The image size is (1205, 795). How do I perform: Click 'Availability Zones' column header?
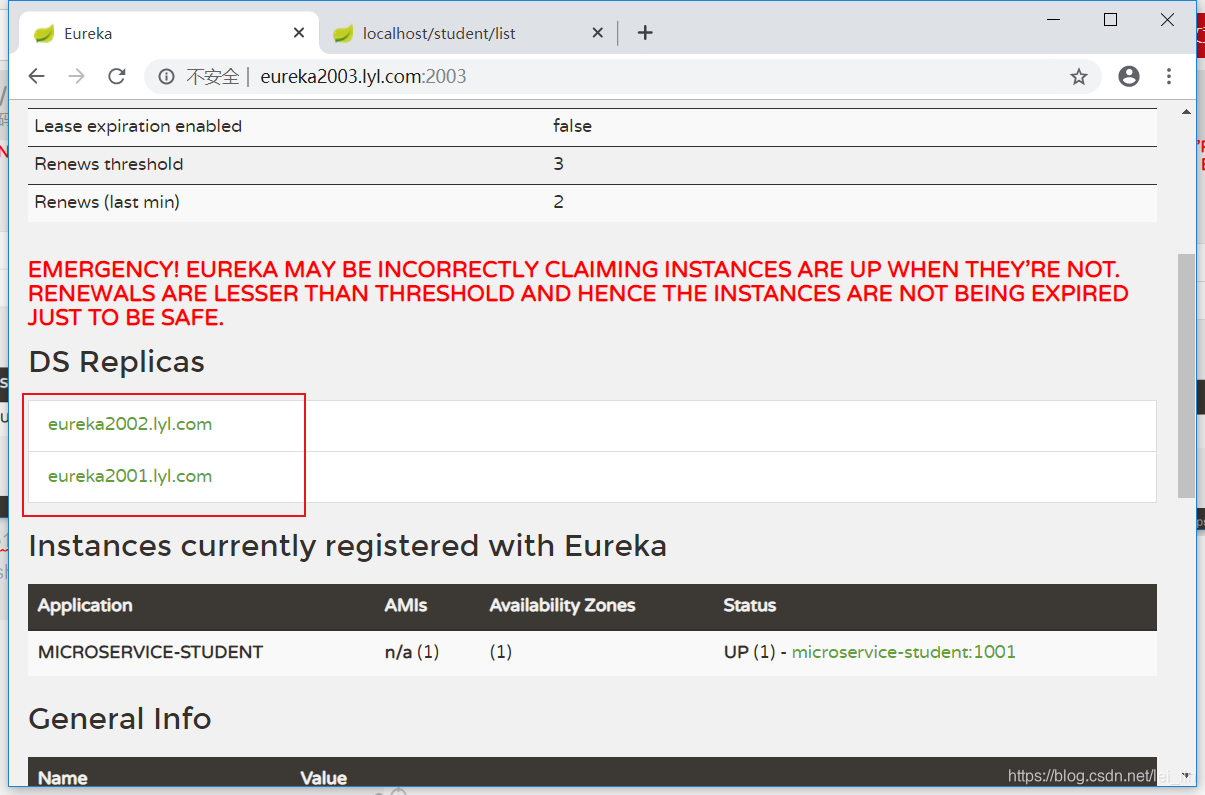(562, 605)
